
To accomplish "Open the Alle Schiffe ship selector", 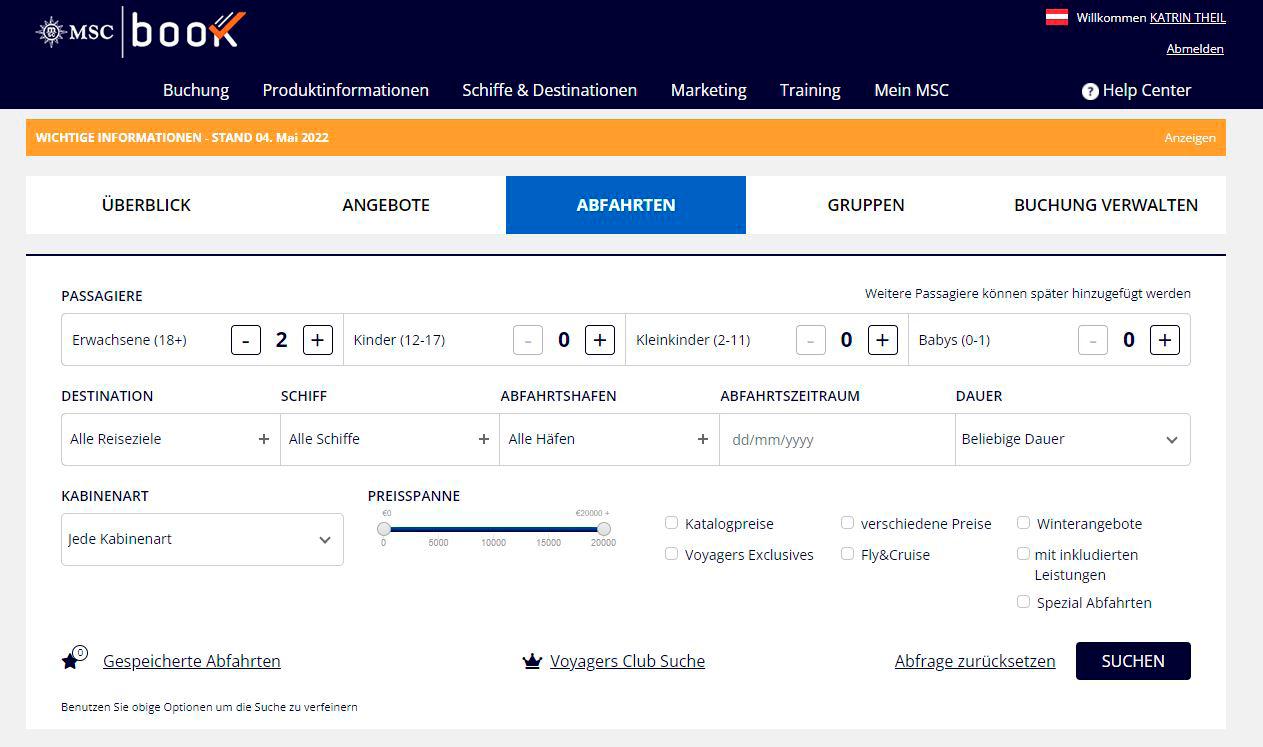I will click(x=390, y=439).
